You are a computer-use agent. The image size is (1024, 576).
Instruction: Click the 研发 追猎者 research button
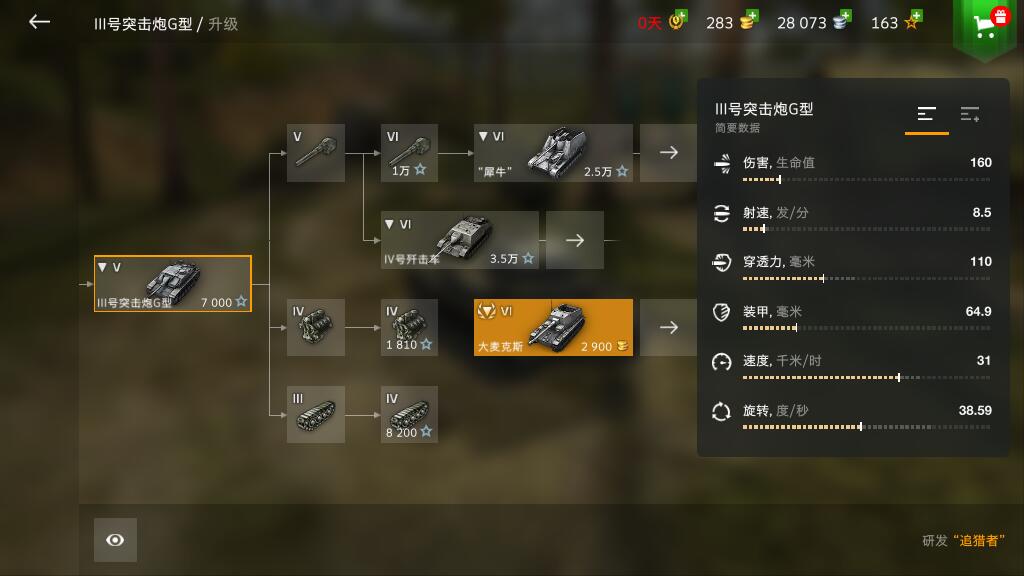pyautogui.click(x=963, y=541)
